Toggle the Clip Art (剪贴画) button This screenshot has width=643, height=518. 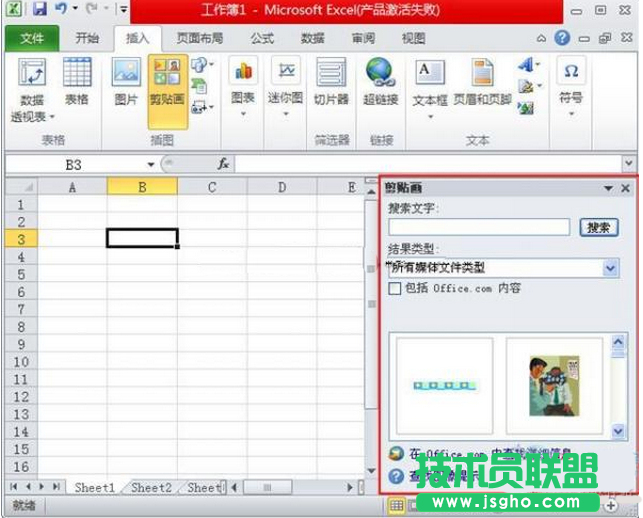(167, 92)
